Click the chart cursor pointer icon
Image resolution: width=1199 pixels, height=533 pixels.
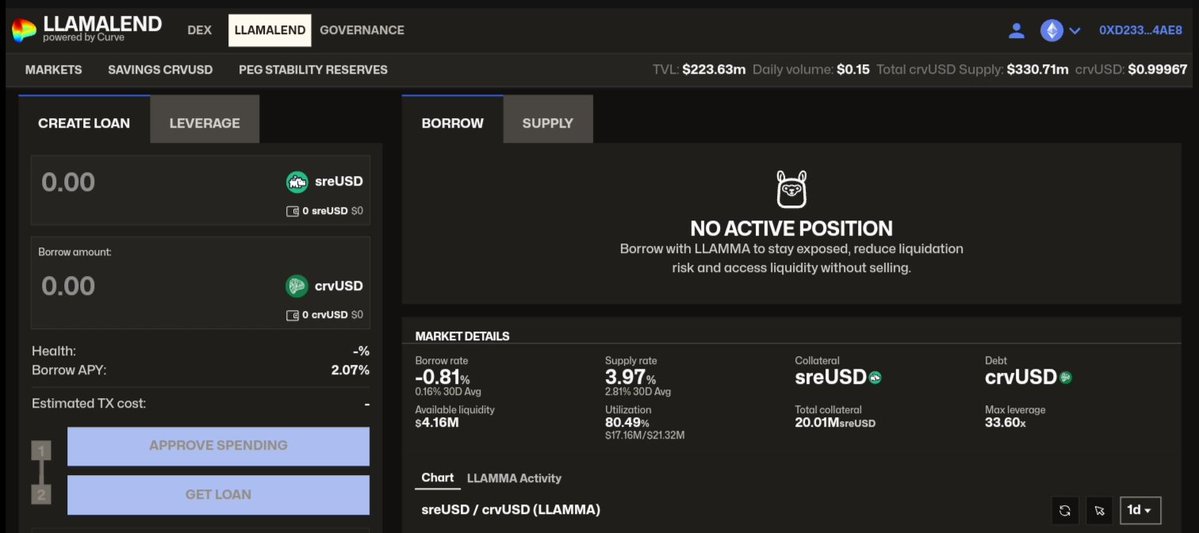1099,510
